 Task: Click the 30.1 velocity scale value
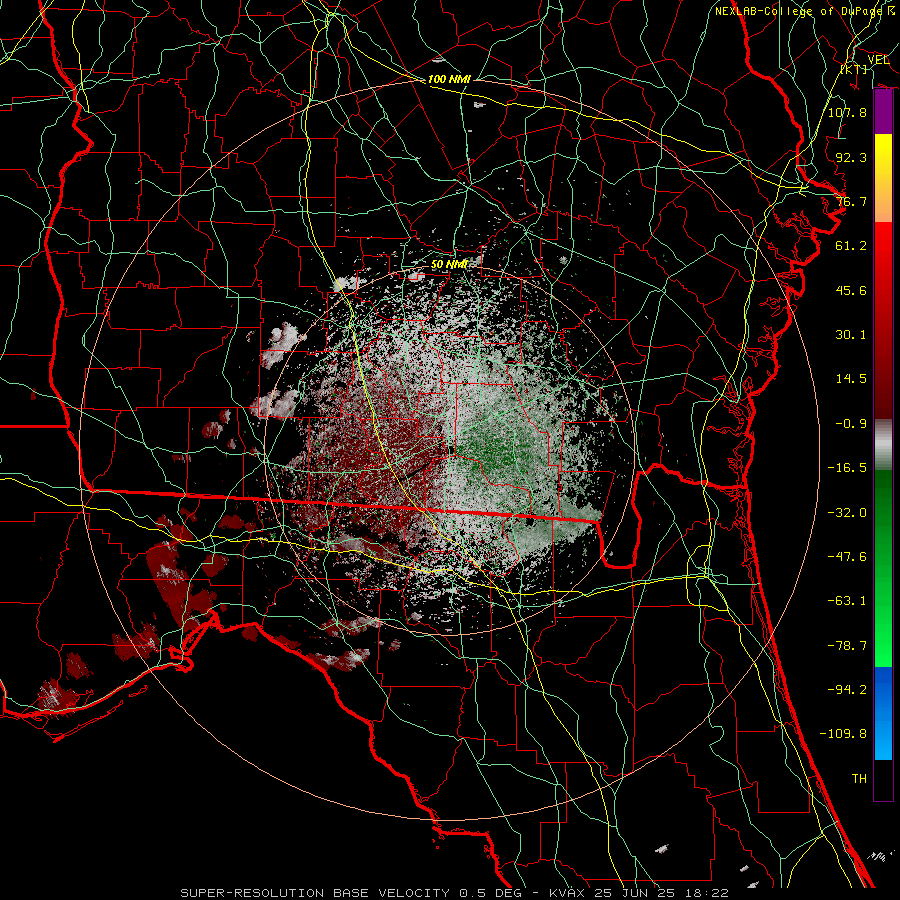point(851,335)
